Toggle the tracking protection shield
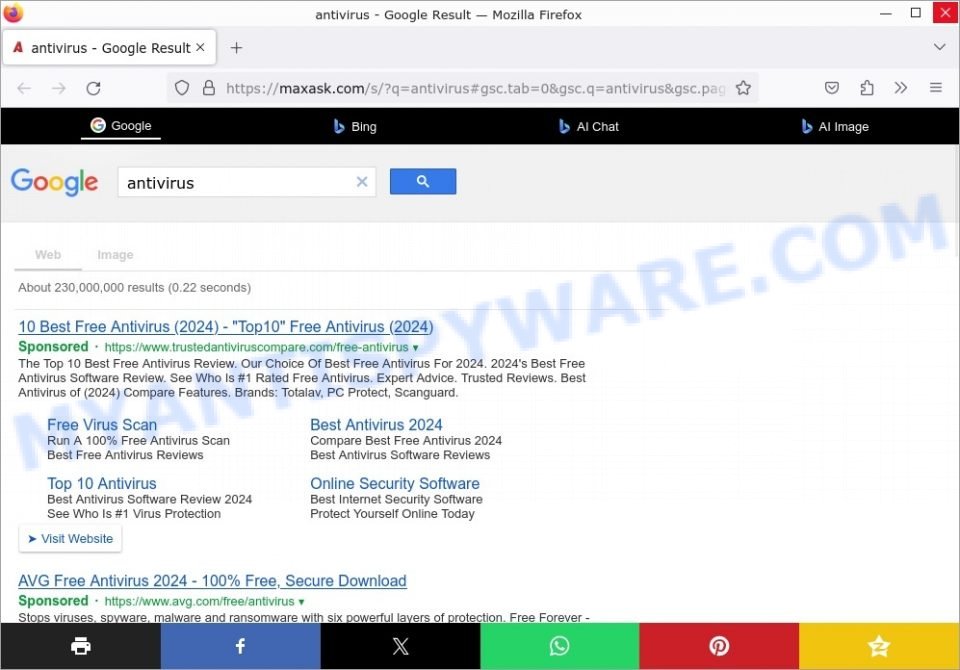The width and height of the screenshot is (960, 670). [x=181, y=88]
